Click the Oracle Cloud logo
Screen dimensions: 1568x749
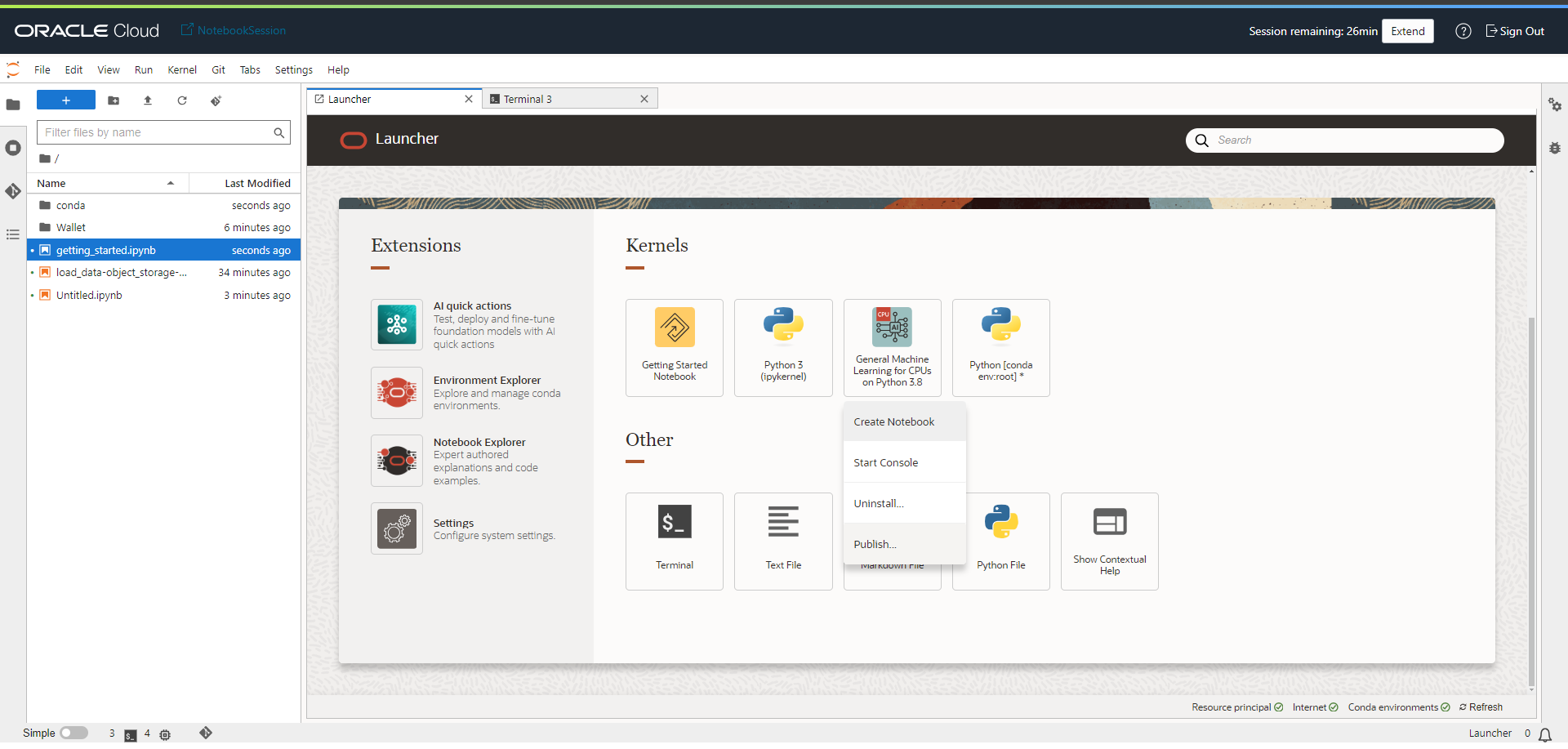[87, 30]
